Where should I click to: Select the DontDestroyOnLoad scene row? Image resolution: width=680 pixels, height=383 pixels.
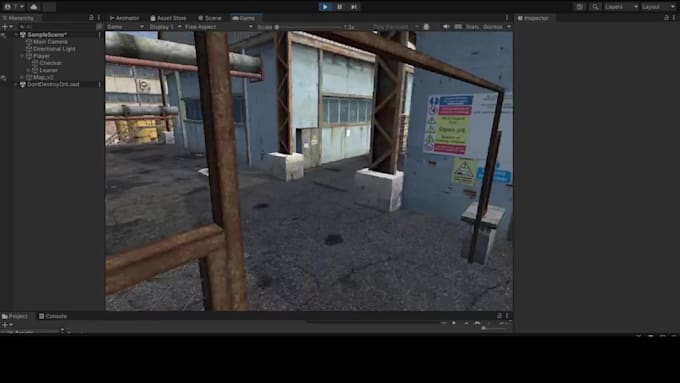(52, 85)
